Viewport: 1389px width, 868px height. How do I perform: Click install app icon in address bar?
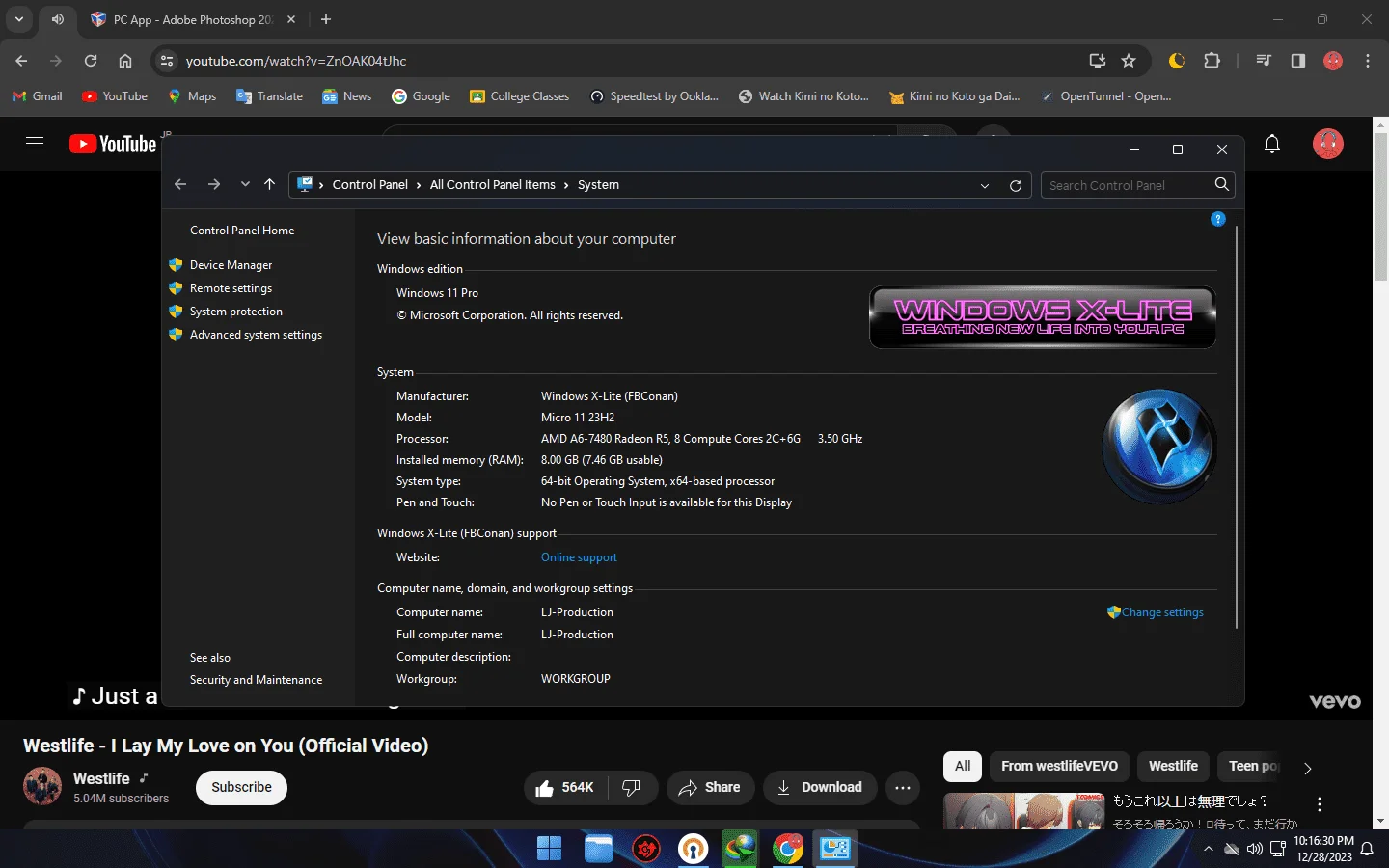tap(1098, 61)
